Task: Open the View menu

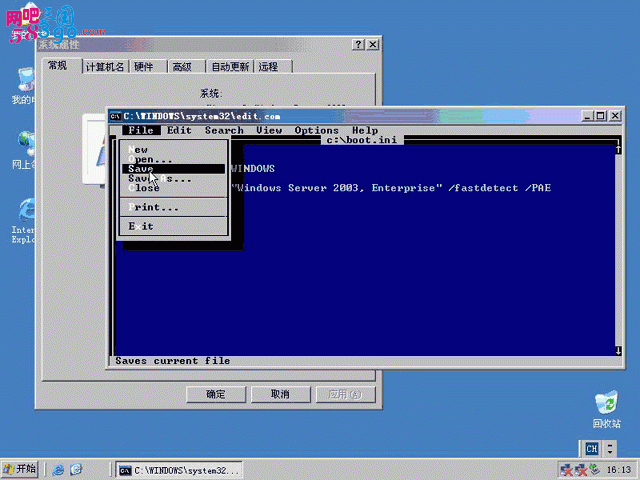Action: (269, 130)
